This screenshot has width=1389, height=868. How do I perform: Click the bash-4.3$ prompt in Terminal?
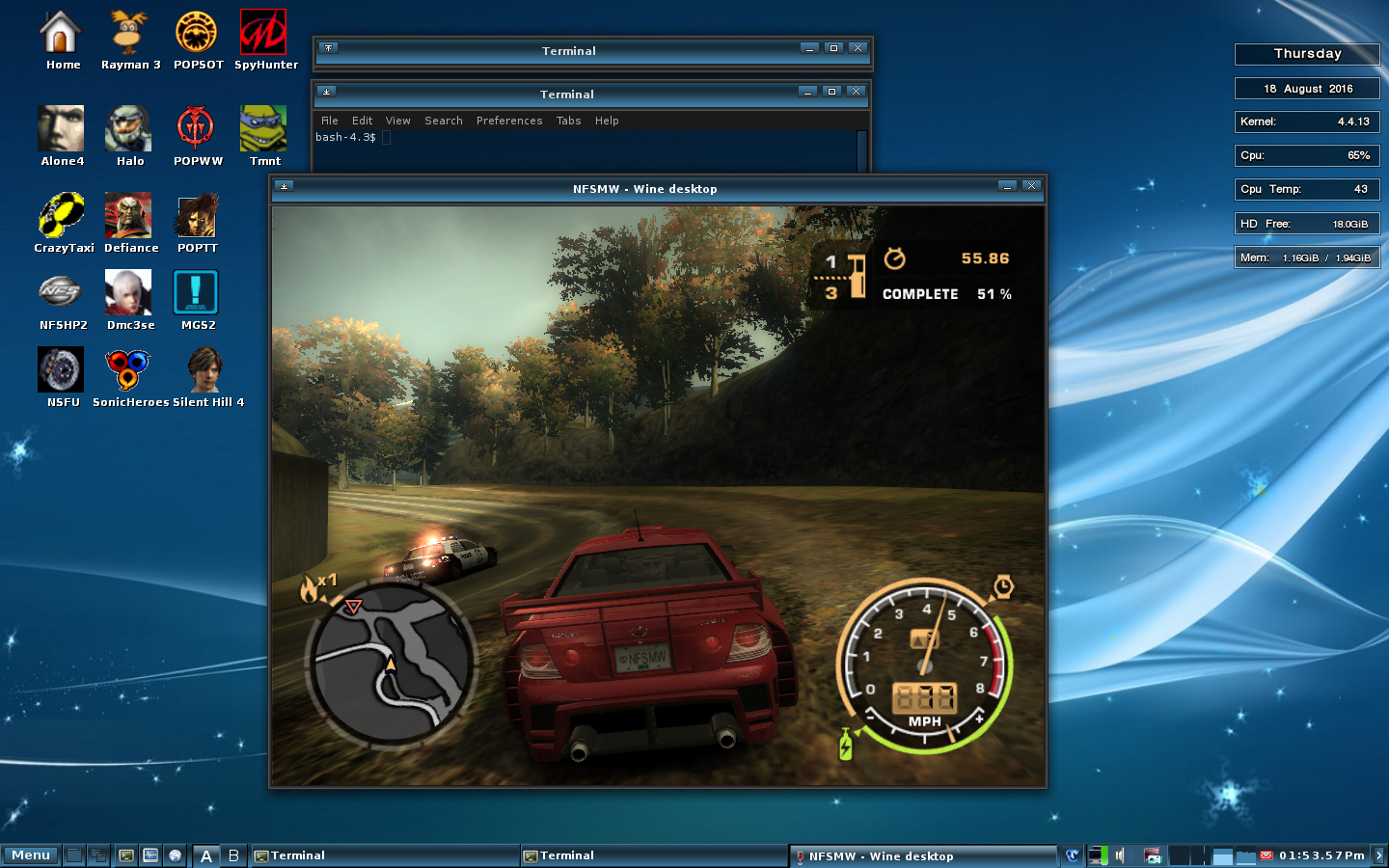(345, 137)
